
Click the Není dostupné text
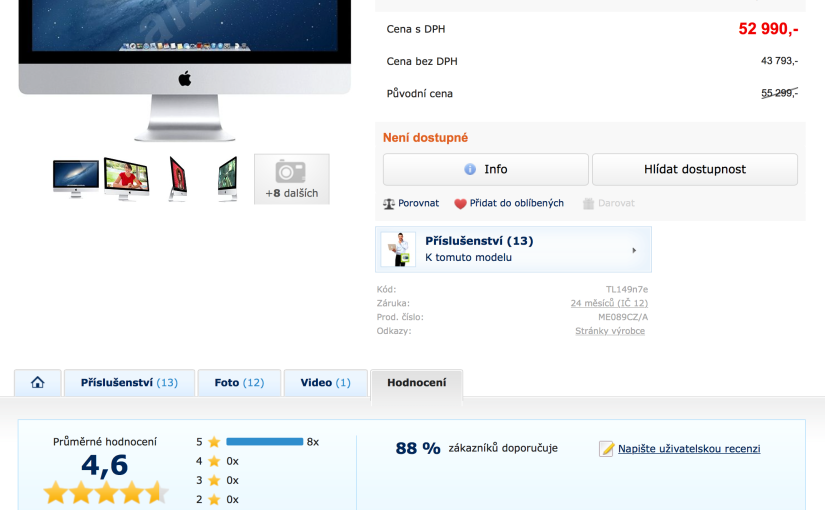(425, 138)
